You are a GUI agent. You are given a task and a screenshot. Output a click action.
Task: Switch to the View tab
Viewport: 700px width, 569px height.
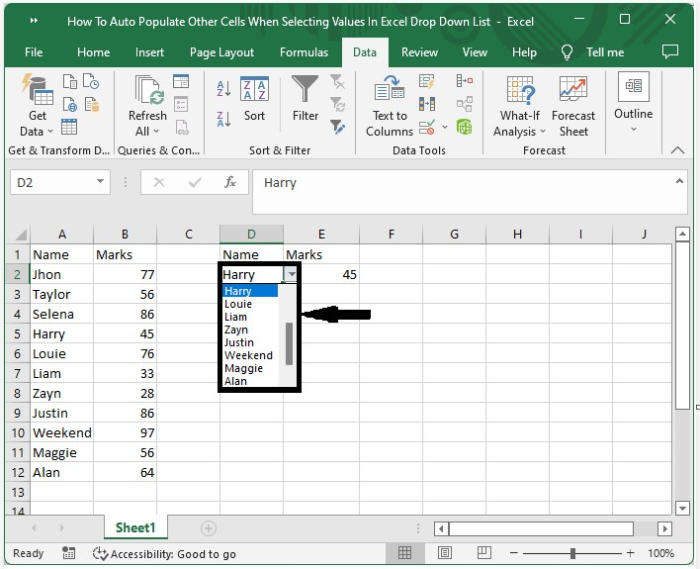475,52
